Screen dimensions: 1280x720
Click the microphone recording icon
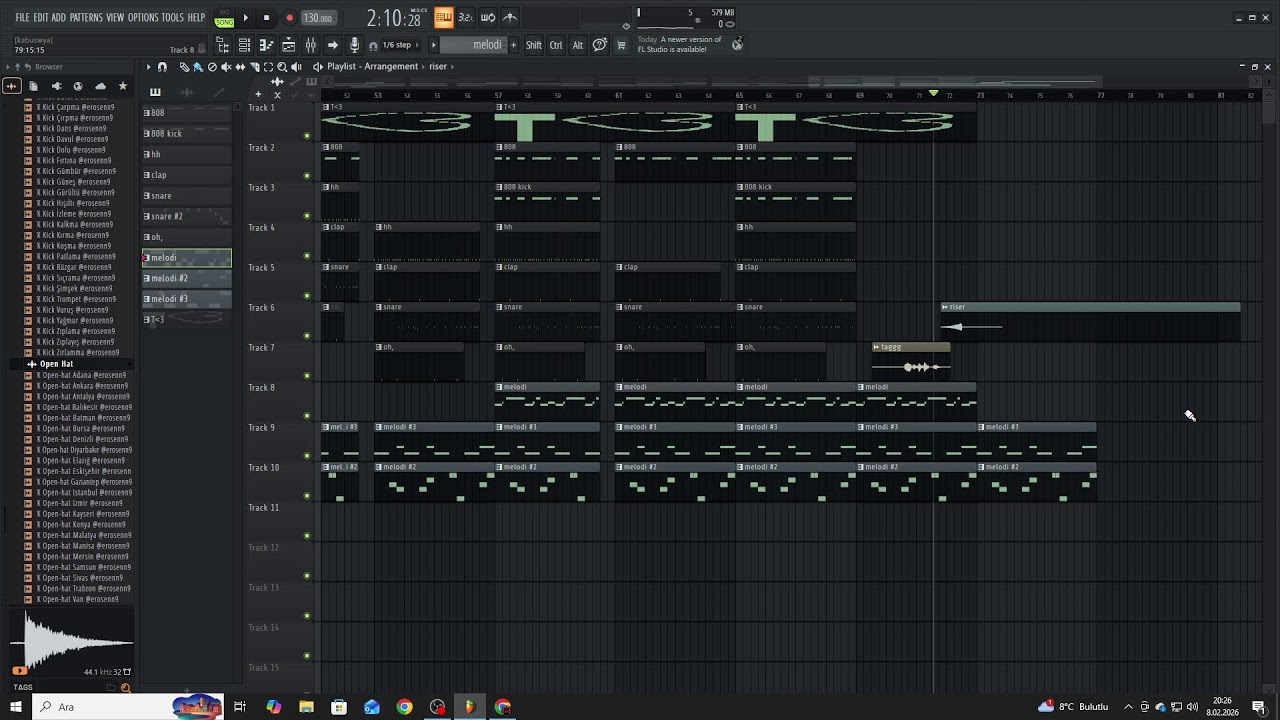tap(354, 45)
